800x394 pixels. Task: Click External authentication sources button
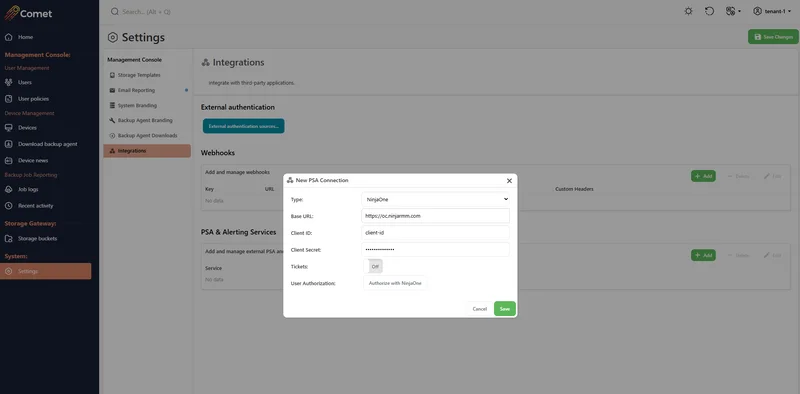[x=243, y=126]
